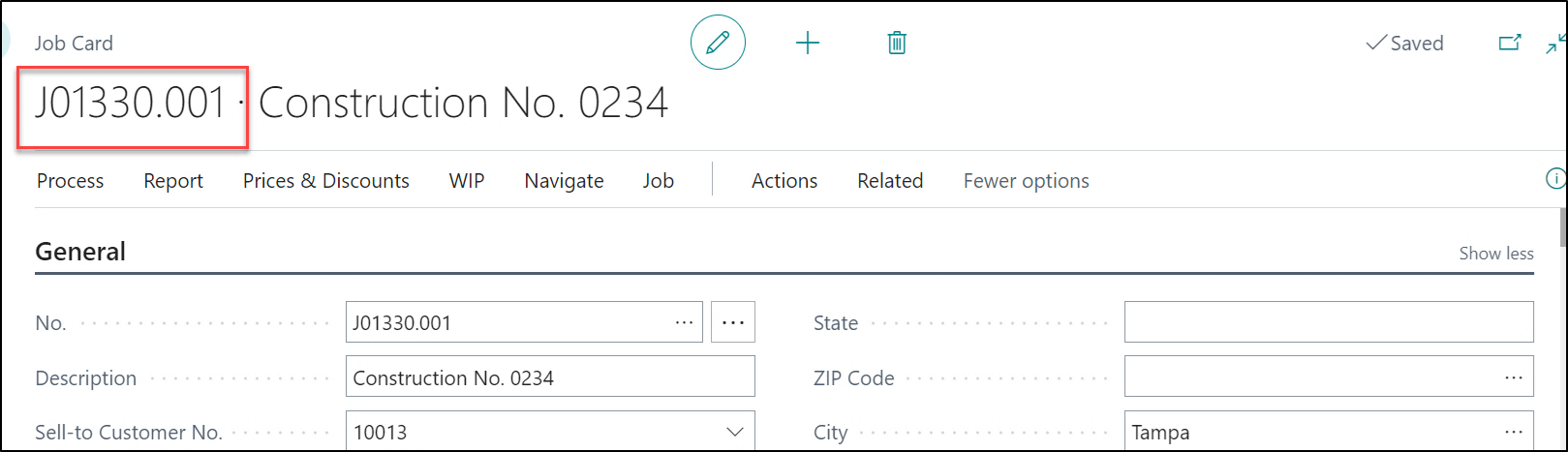Click the collapse page arrows icon
This screenshot has height=452, width=1568.
(1555, 44)
